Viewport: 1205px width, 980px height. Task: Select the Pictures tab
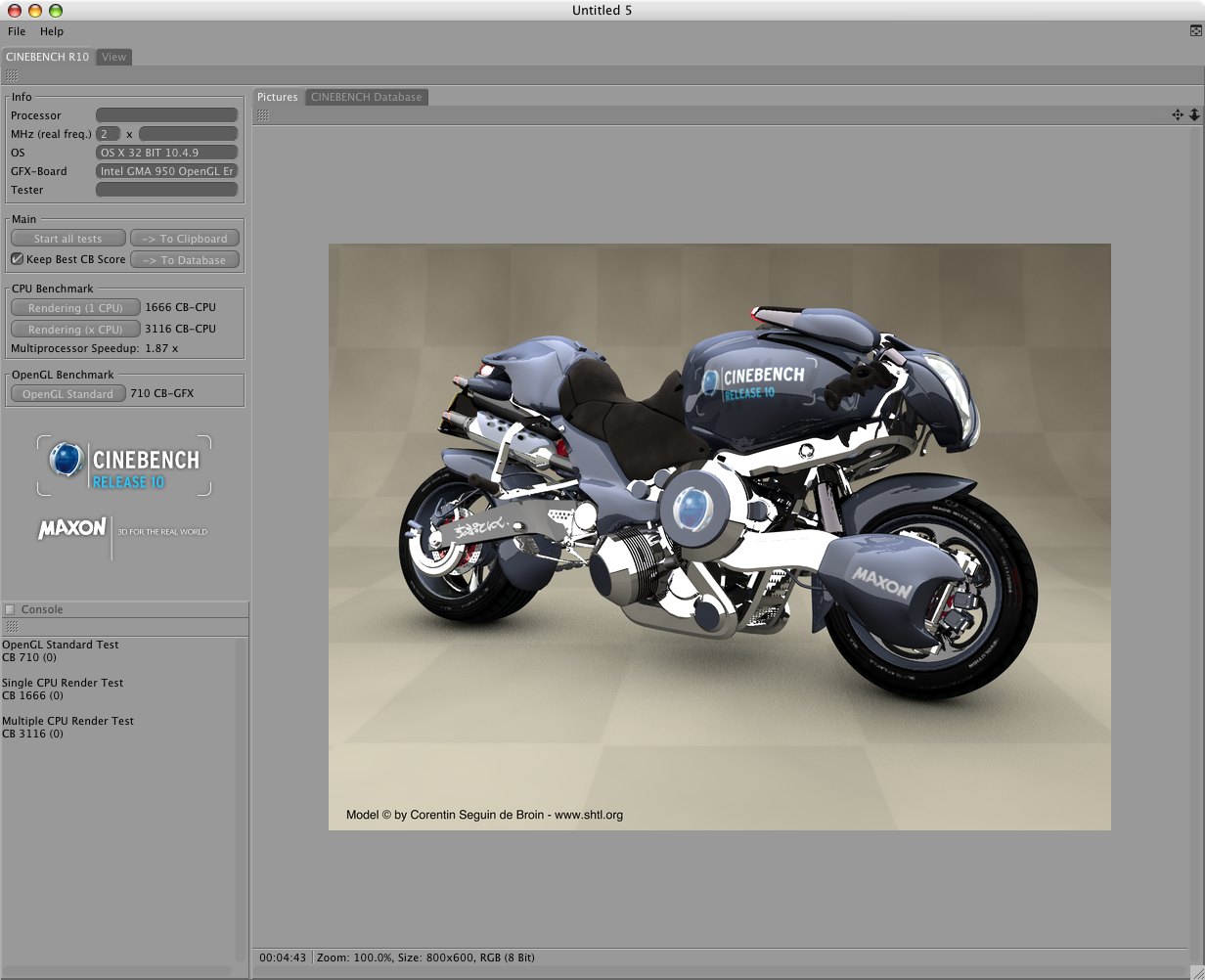coord(278,97)
